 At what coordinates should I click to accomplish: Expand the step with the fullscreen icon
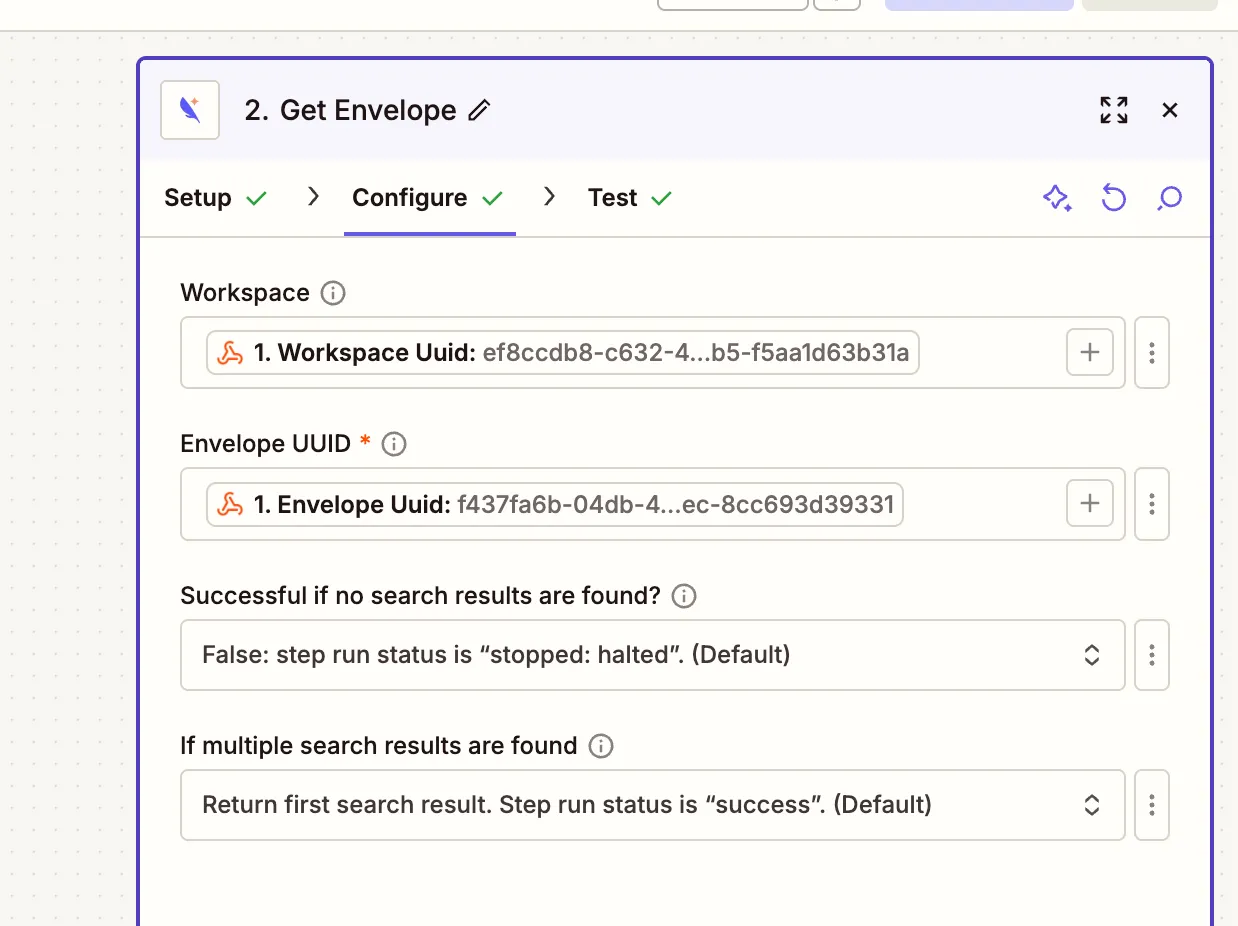[x=1113, y=110]
